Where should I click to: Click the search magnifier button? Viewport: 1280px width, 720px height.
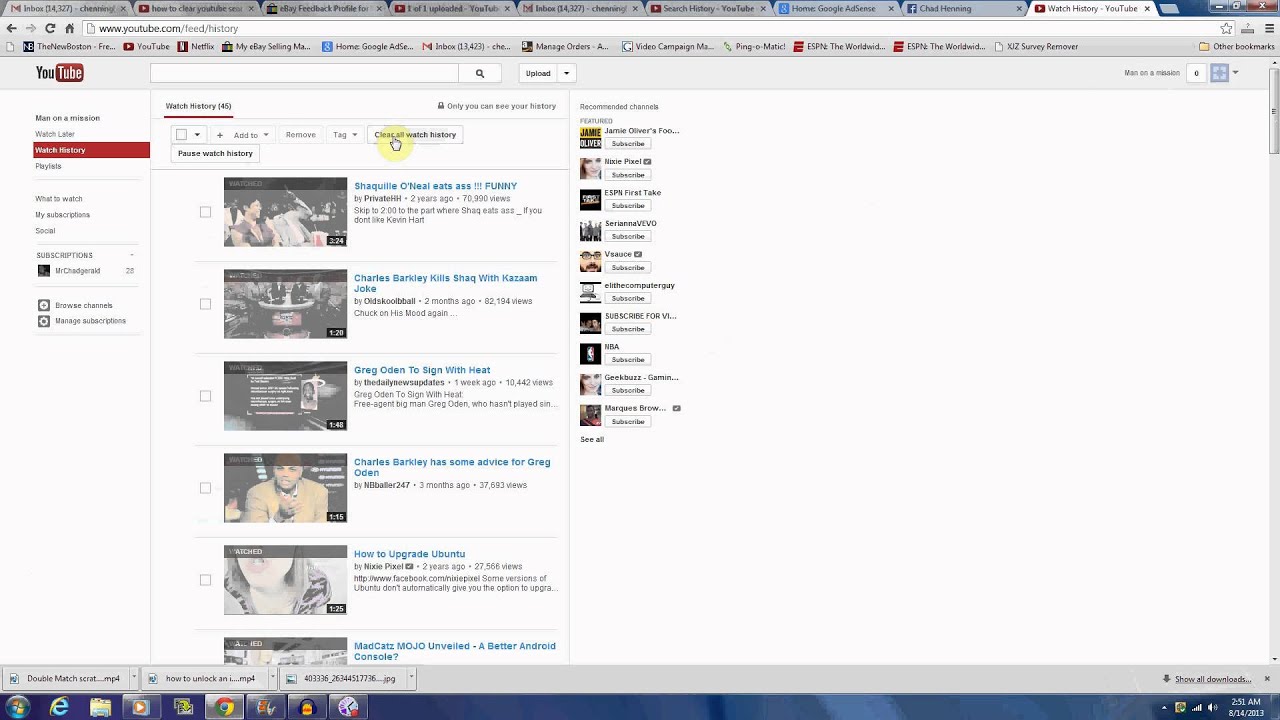(479, 73)
